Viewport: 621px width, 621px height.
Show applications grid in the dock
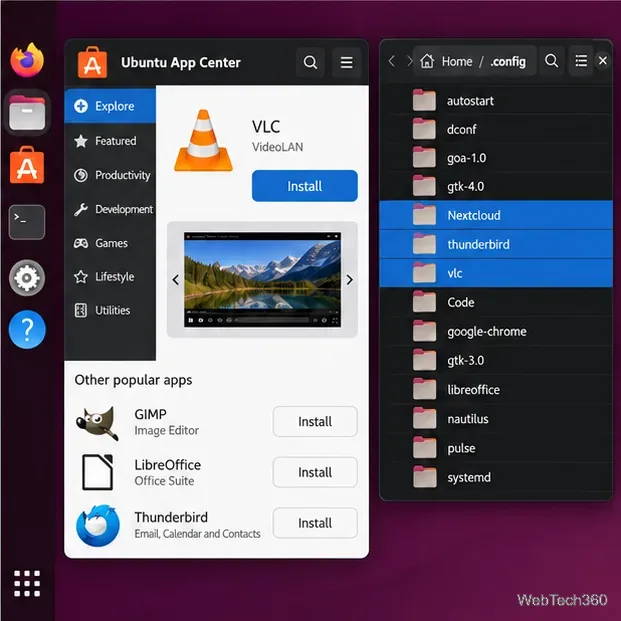point(27,583)
